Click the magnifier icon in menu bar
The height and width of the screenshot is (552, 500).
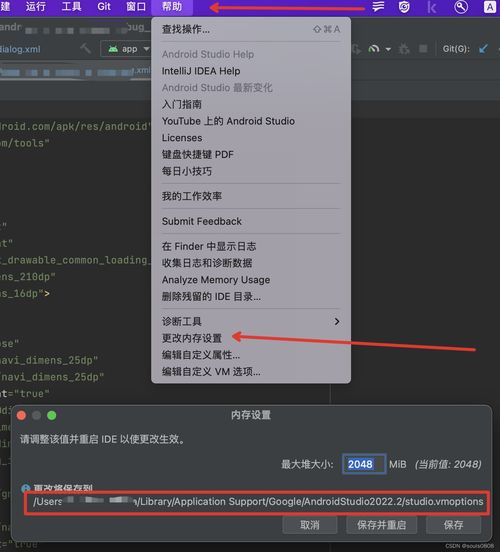click(x=461, y=7)
